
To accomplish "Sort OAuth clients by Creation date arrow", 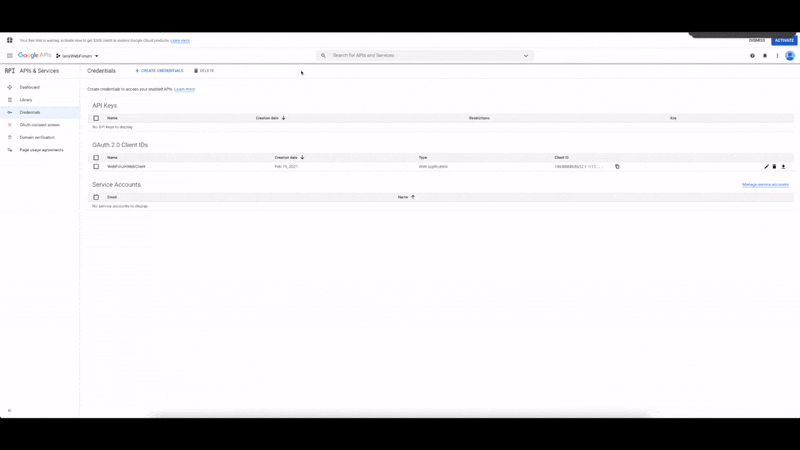I will click(x=303, y=158).
